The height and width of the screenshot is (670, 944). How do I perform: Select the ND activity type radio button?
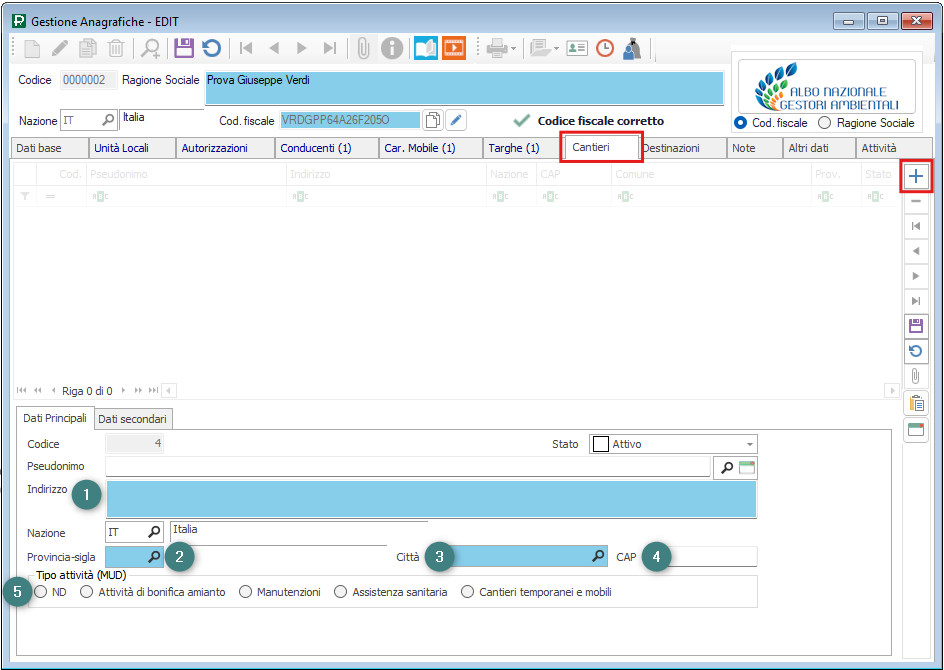pos(41,592)
